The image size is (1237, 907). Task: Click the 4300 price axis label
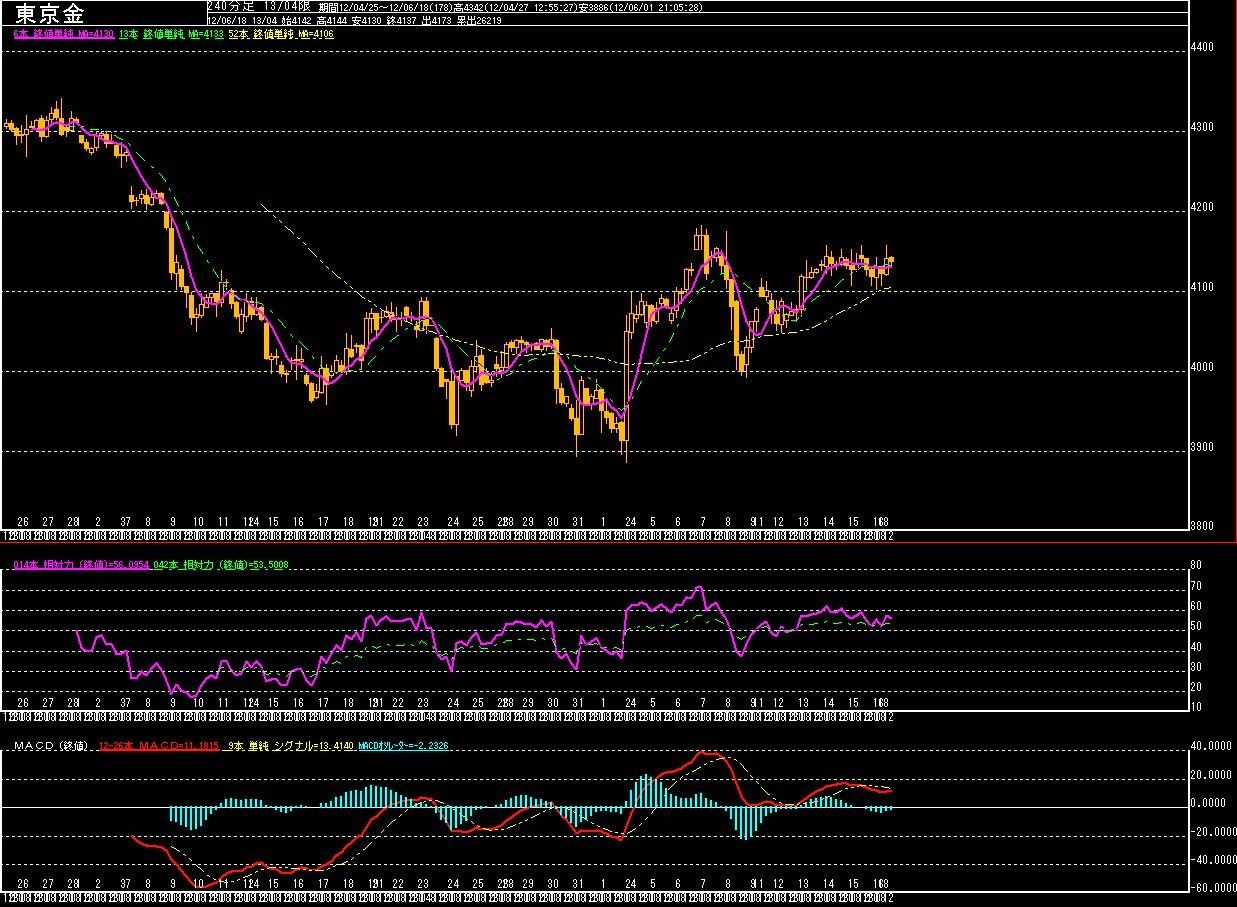(1204, 127)
